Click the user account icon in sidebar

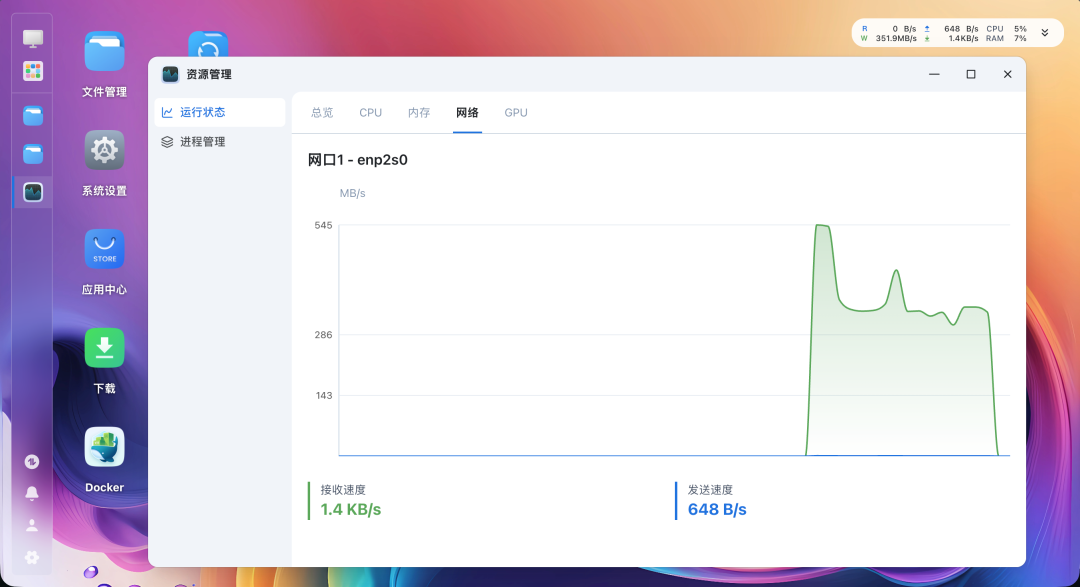[x=31, y=525]
